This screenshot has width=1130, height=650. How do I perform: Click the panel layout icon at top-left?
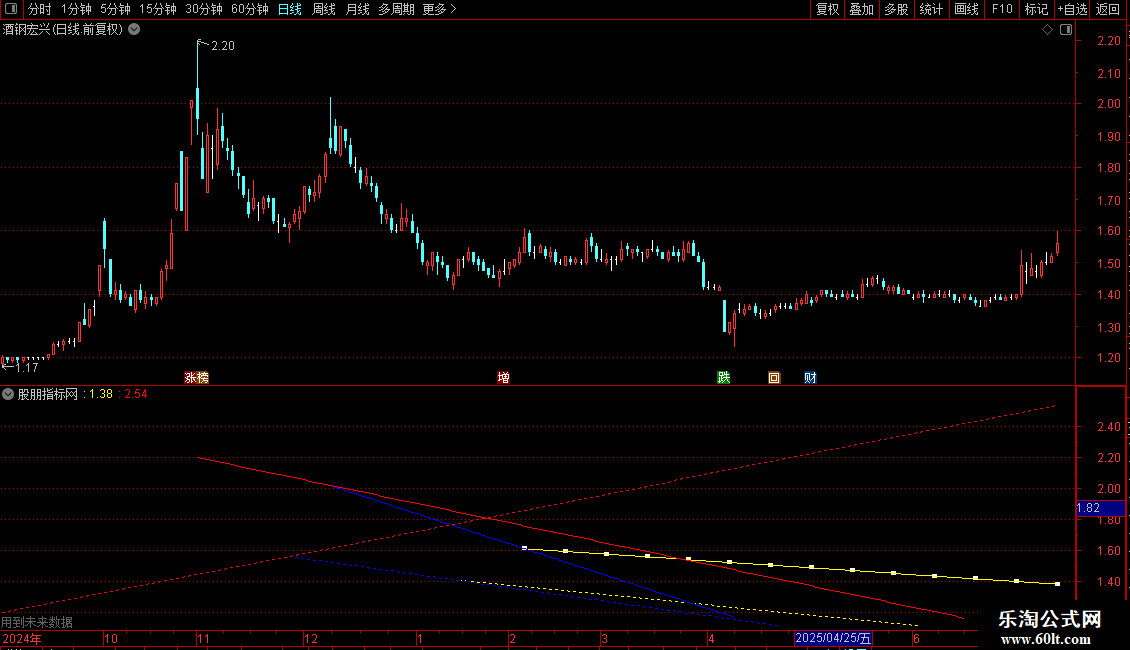click(x=11, y=9)
